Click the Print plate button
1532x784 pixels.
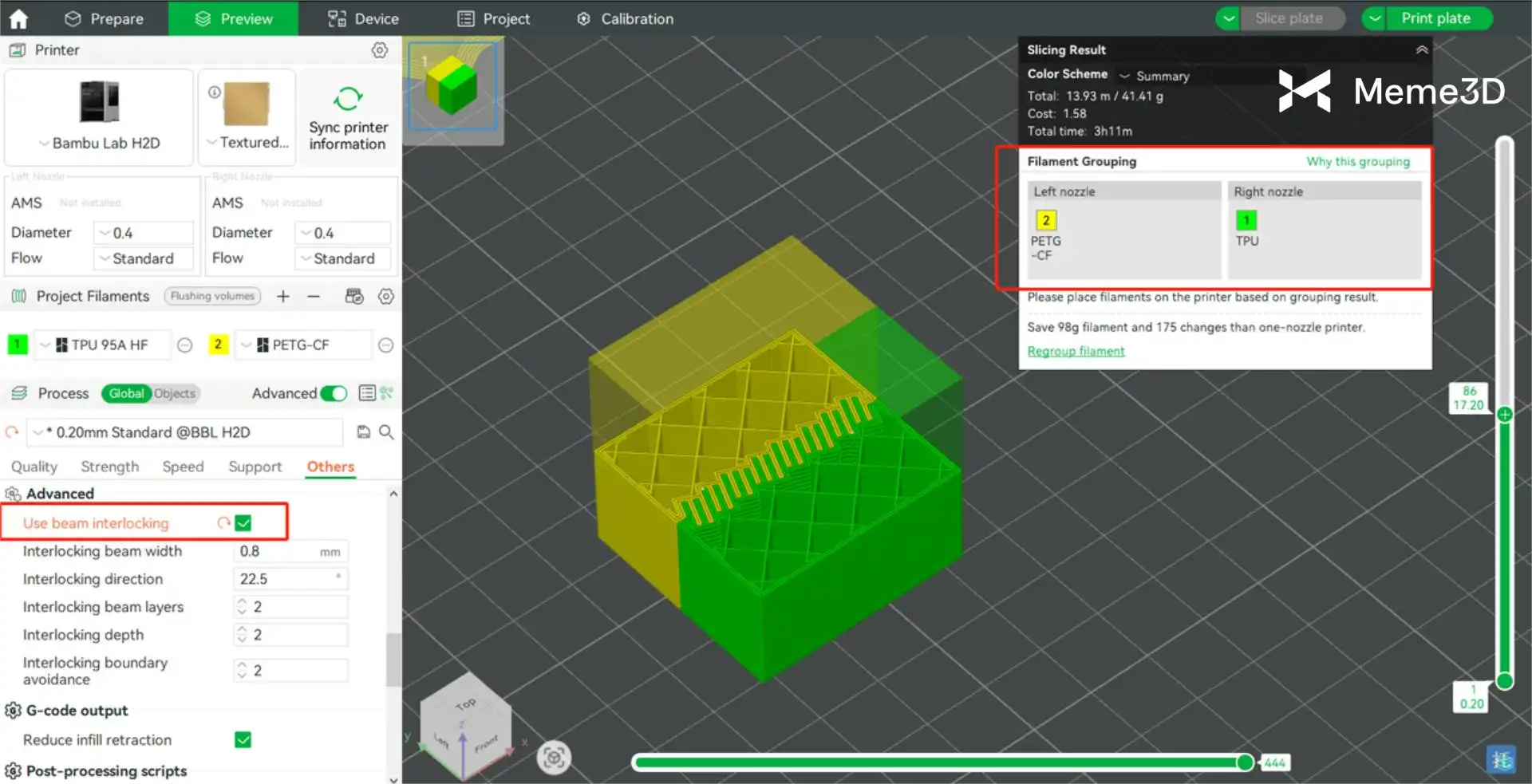(x=1435, y=18)
